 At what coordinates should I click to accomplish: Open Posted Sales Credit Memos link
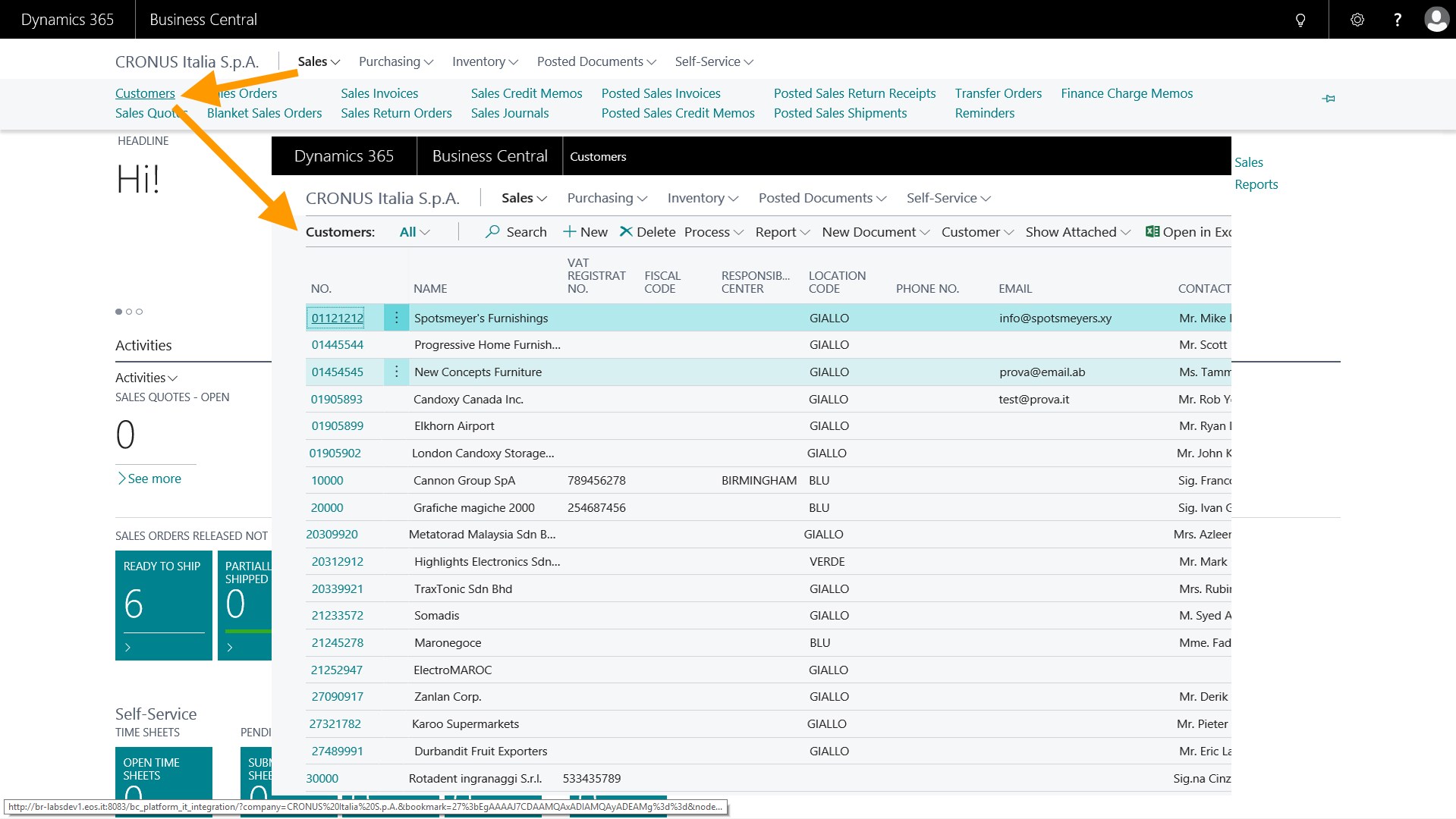tap(678, 113)
